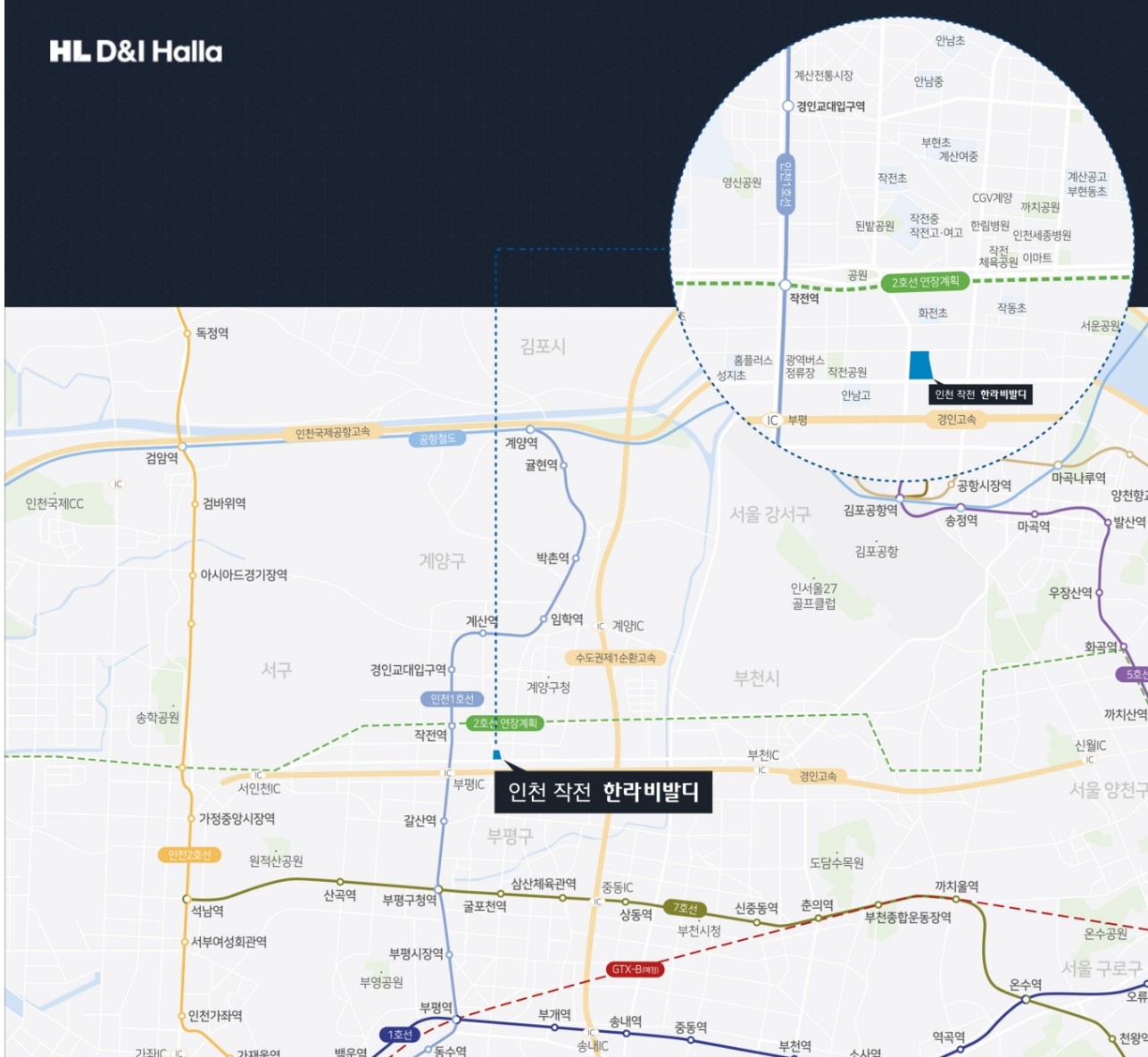Select the 까치울역 station label

pos(956,886)
